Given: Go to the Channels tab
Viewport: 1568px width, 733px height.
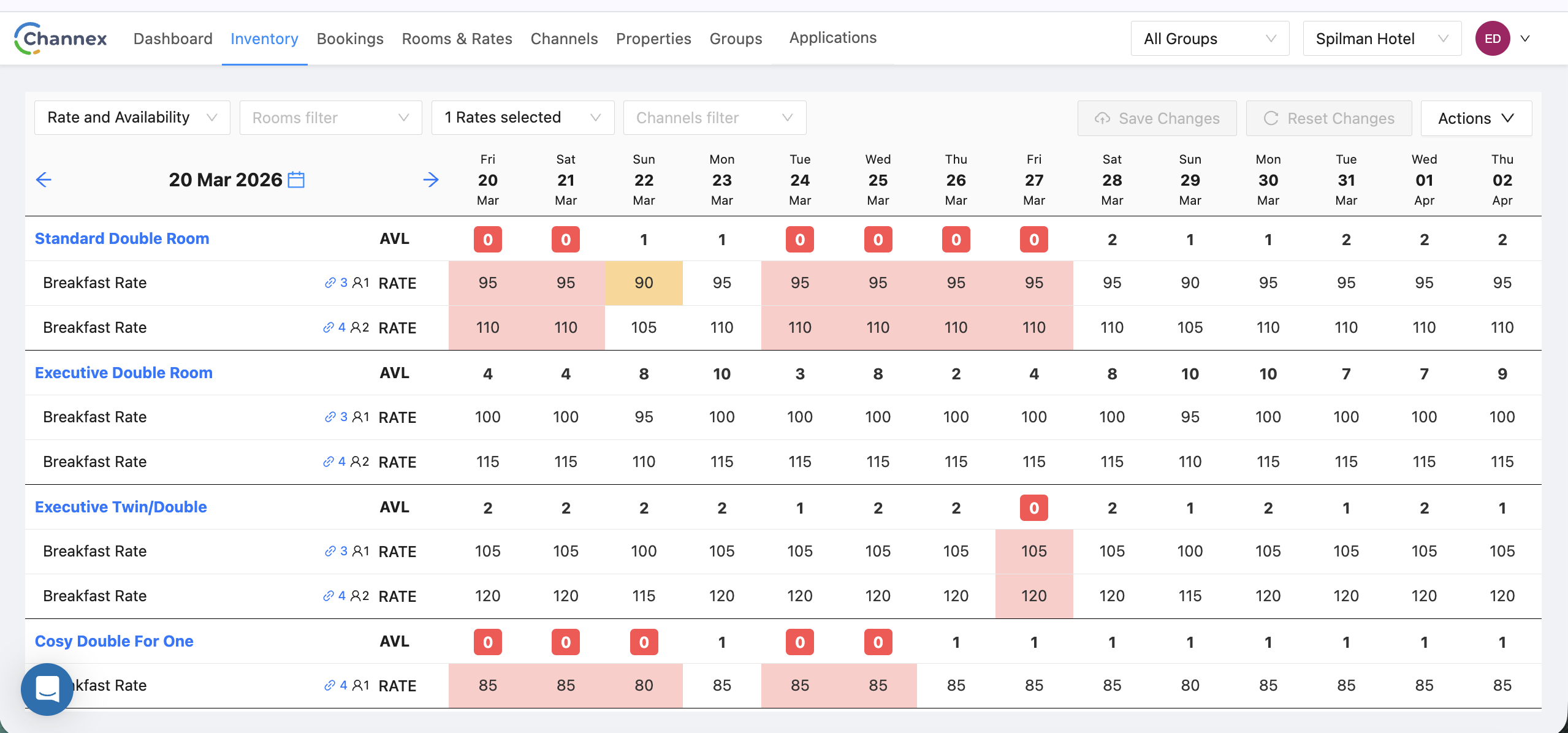Looking at the screenshot, I should [x=564, y=39].
